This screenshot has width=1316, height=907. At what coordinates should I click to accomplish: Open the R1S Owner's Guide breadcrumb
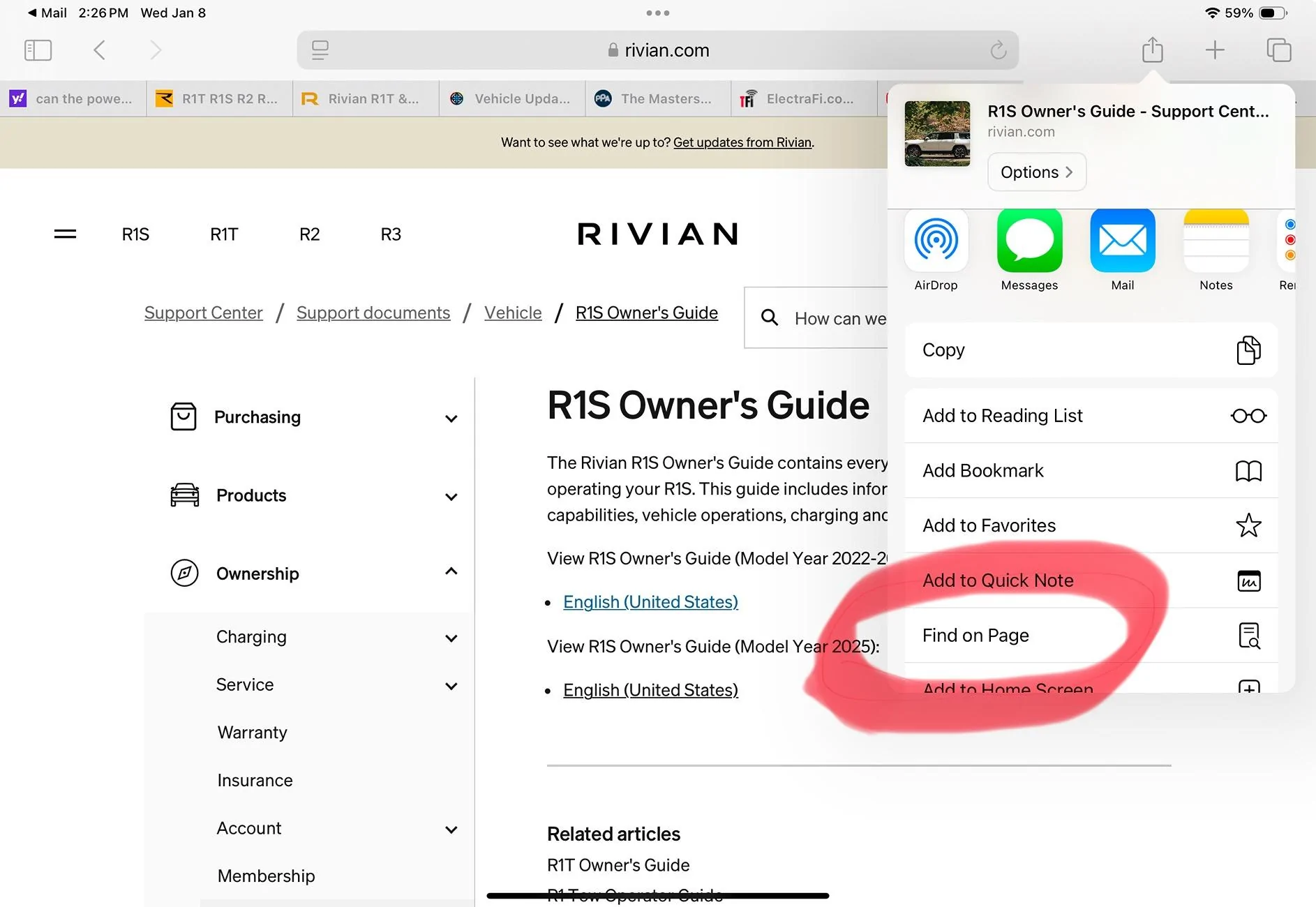point(647,313)
